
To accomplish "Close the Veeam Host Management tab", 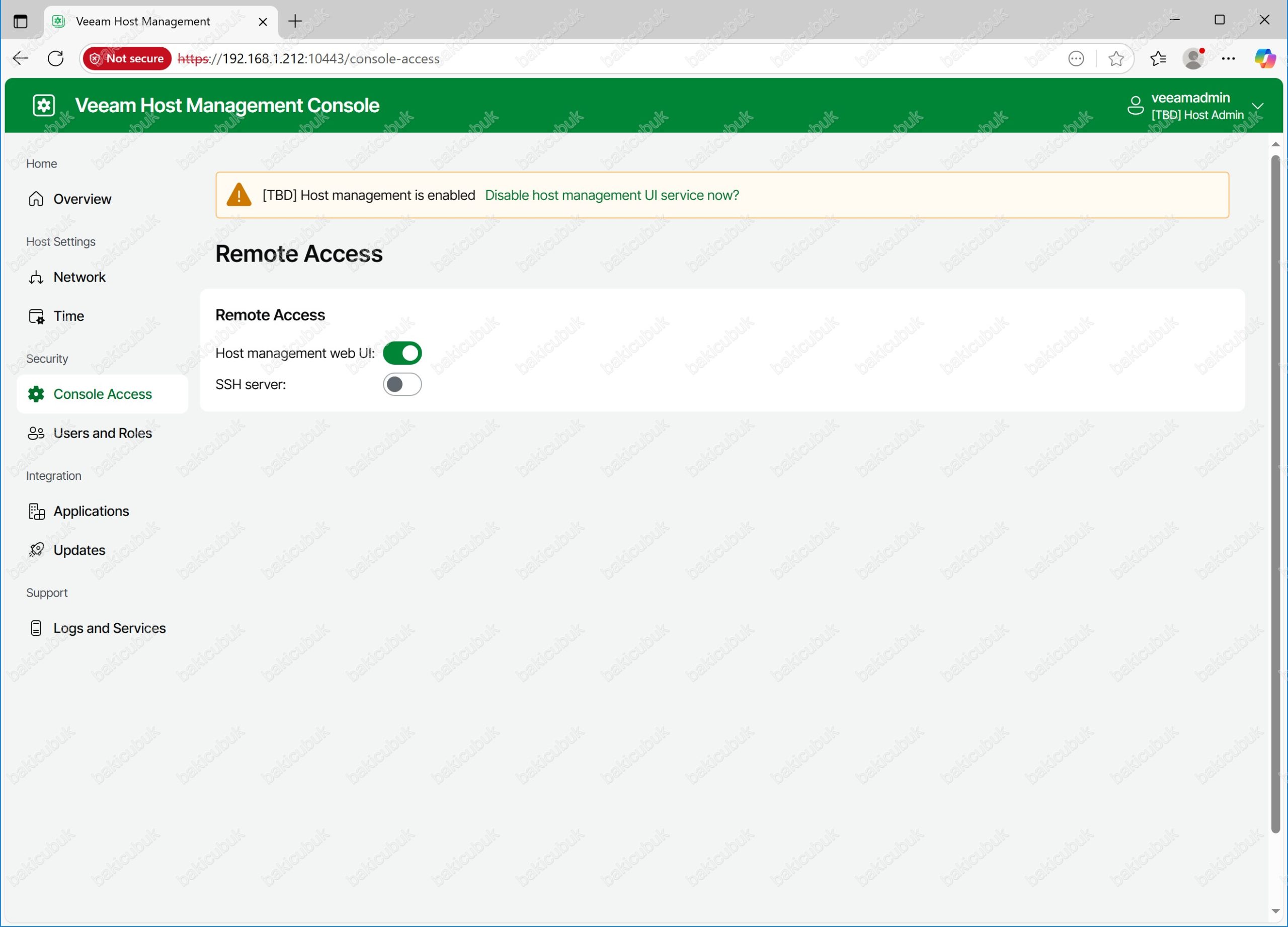I will point(262,22).
